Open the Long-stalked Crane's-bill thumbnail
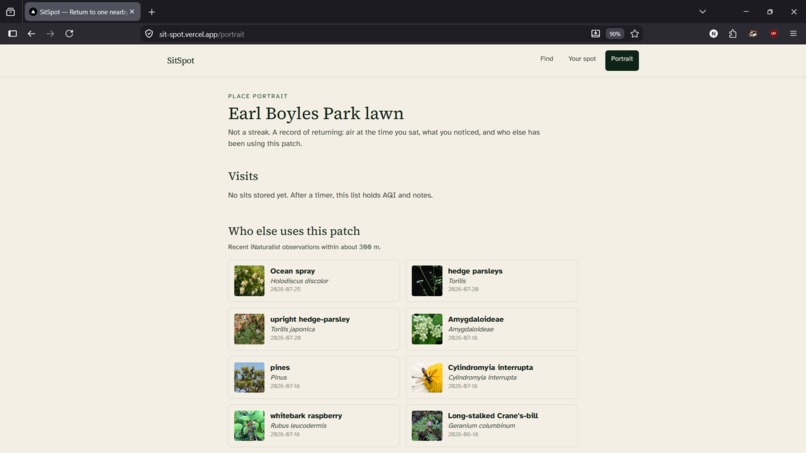 427,426
